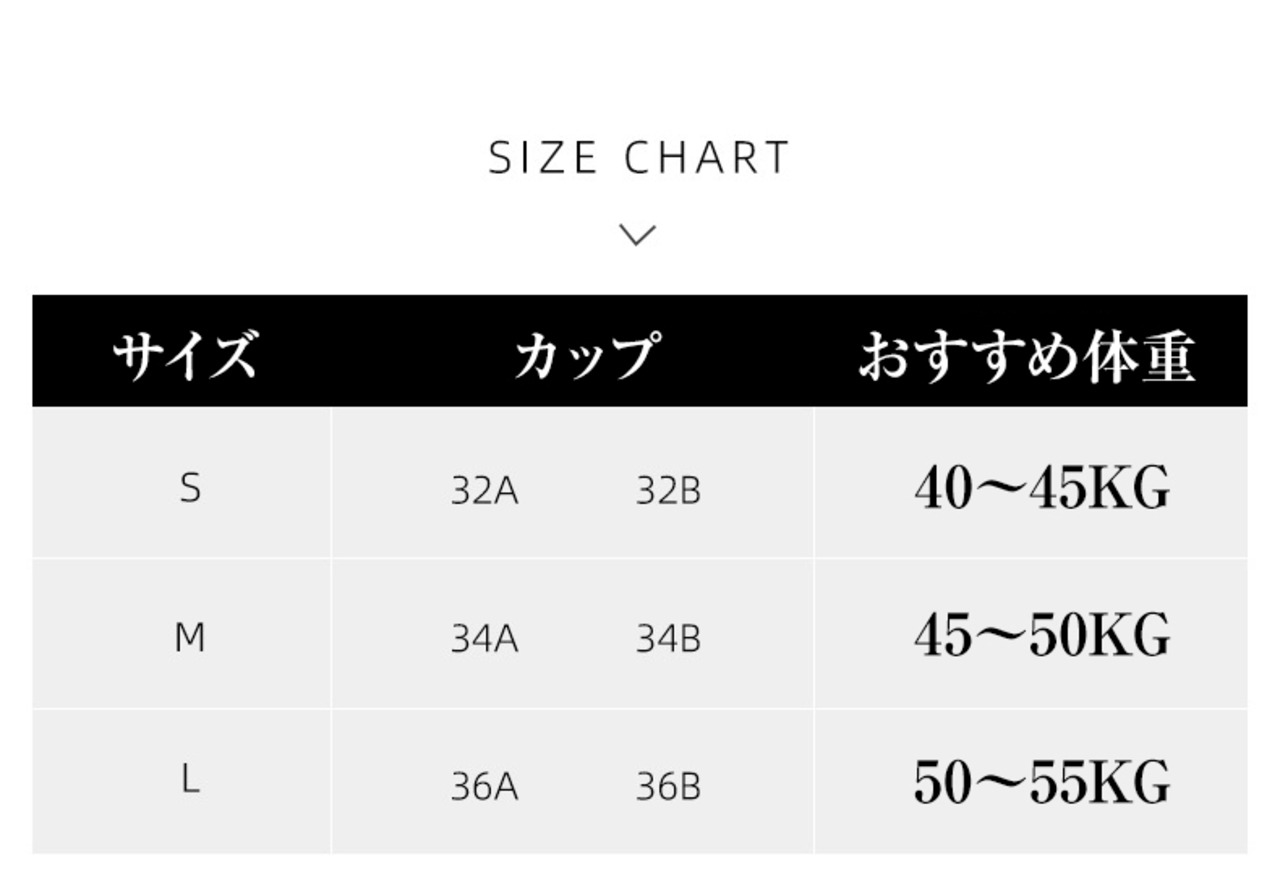
Task: Select the サイズ column header
Action: click(x=184, y=354)
